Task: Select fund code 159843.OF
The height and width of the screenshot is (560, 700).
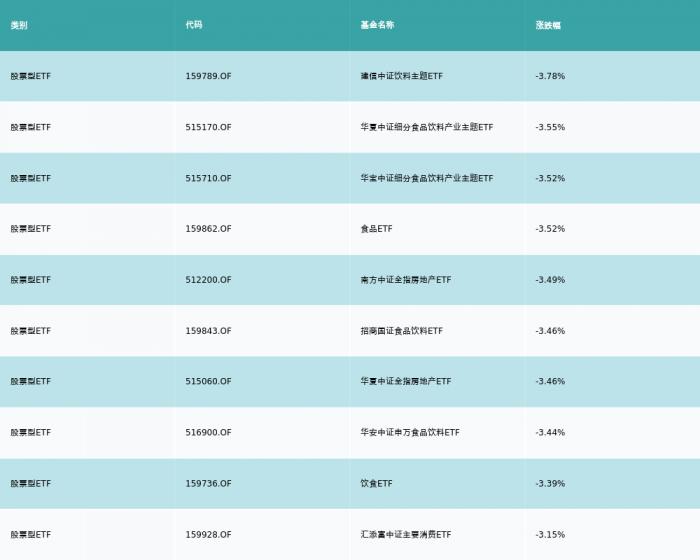Action: [x=208, y=331]
